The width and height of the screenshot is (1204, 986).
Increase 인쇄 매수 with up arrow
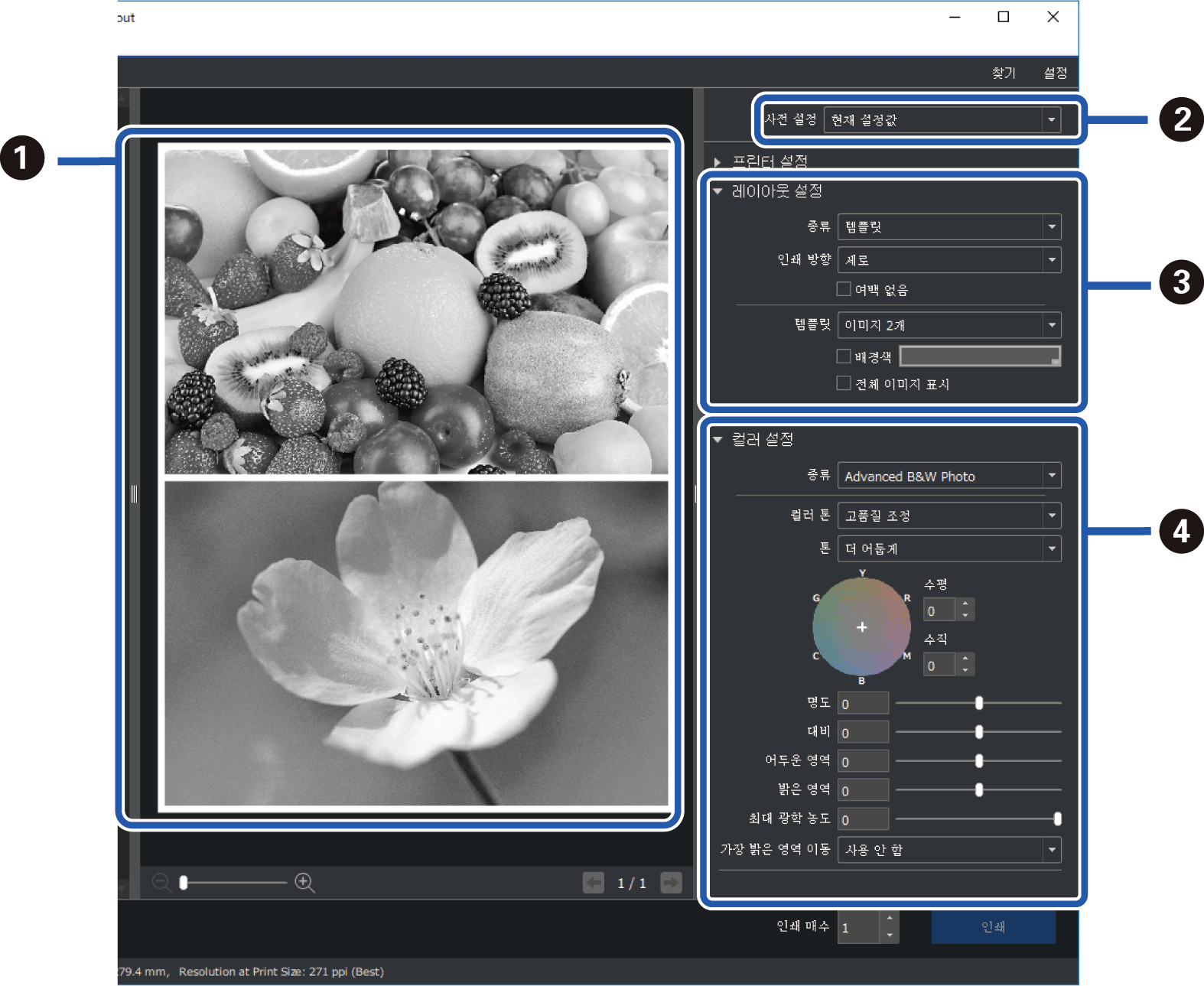pyautogui.click(x=889, y=919)
